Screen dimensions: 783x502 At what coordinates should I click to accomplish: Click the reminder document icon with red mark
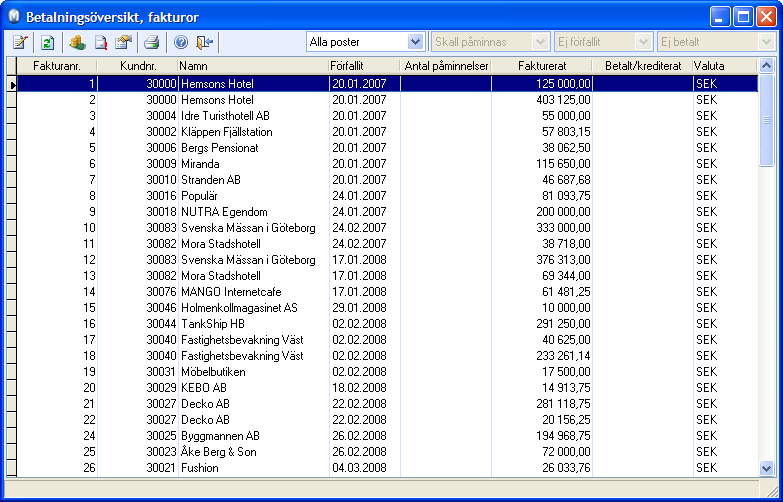(x=100, y=42)
